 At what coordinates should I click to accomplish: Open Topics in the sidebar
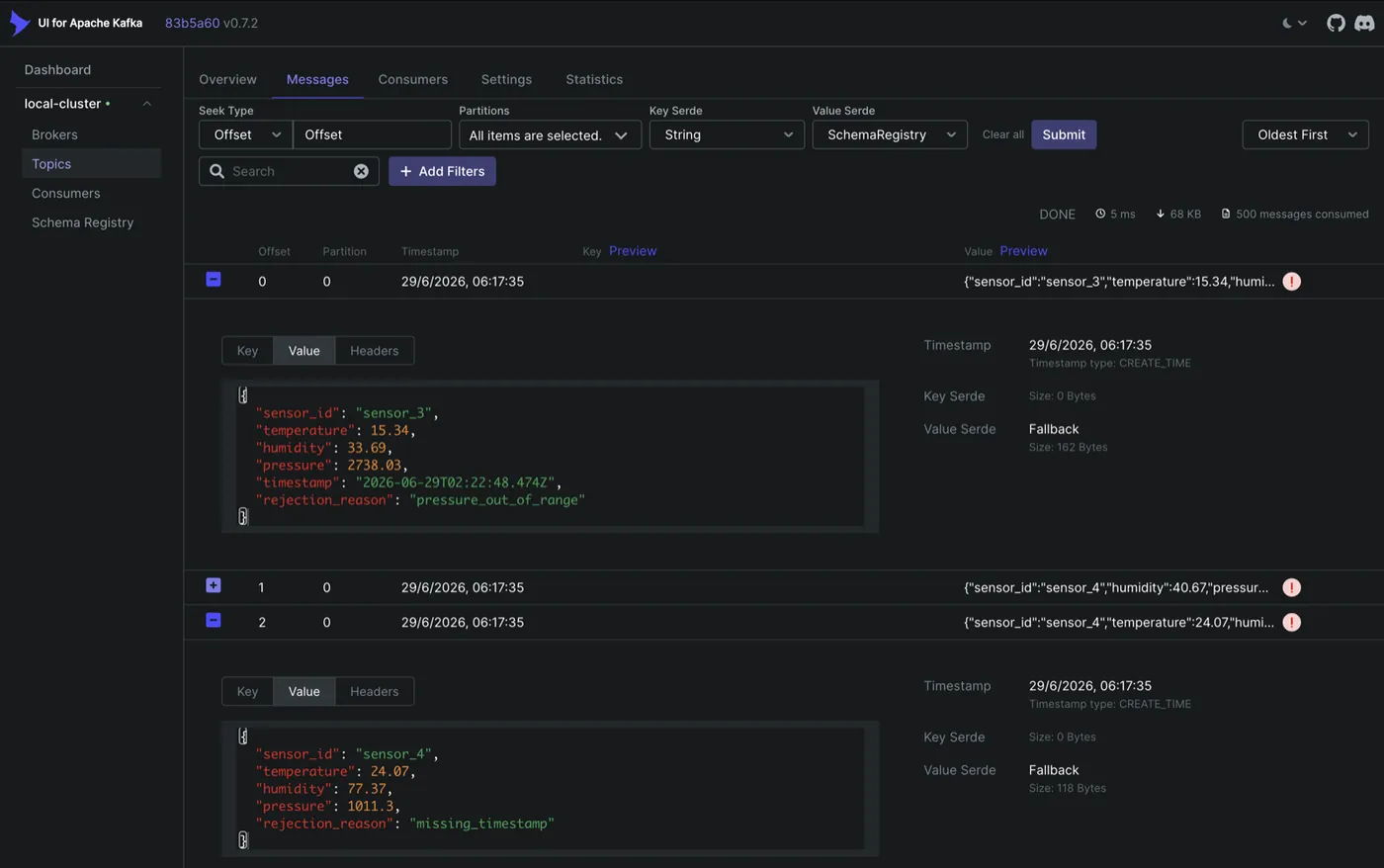point(90,164)
